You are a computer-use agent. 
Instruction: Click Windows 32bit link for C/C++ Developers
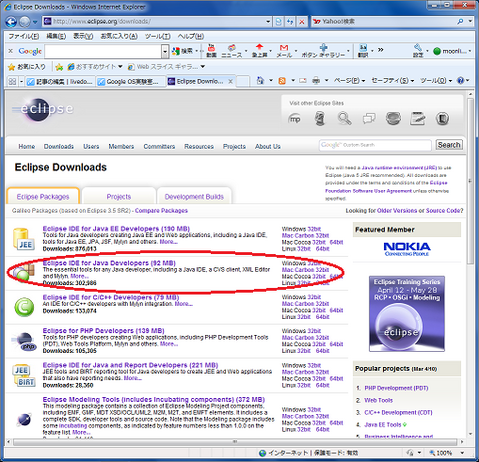tap(314, 297)
